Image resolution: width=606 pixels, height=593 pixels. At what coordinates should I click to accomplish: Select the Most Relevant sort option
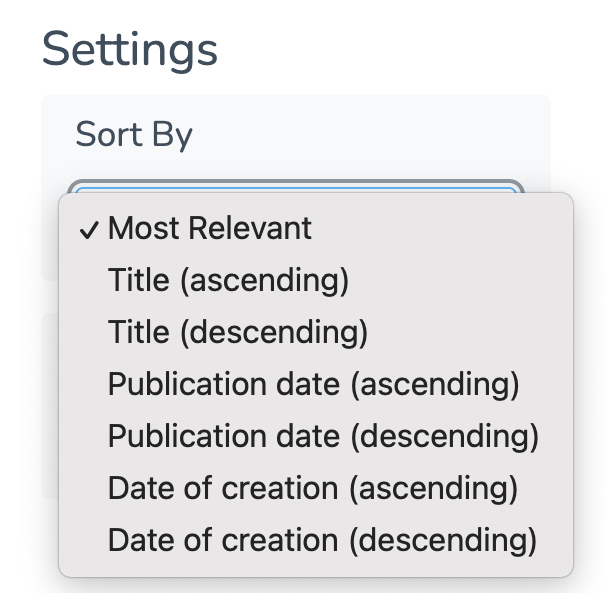[210, 229]
